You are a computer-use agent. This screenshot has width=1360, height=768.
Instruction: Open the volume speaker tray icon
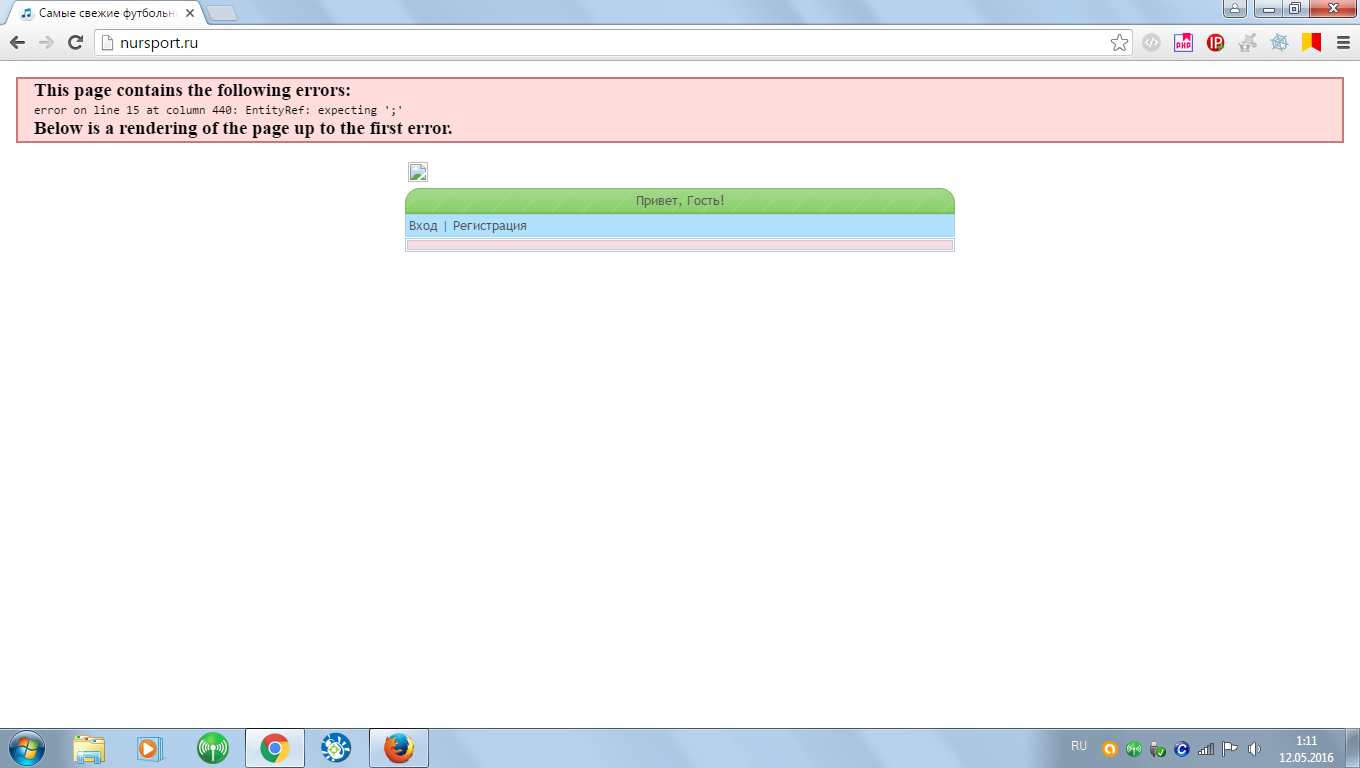pyautogui.click(x=1254, y=748)
